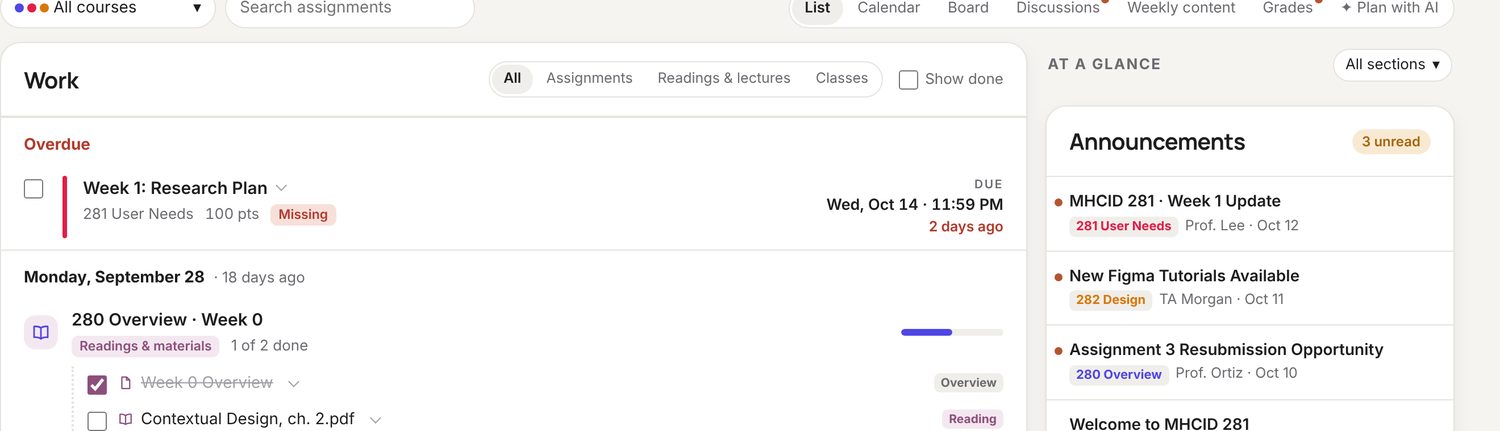
Task: Open Plan with AI sparkle button
Action: (x=1390, y=8)
